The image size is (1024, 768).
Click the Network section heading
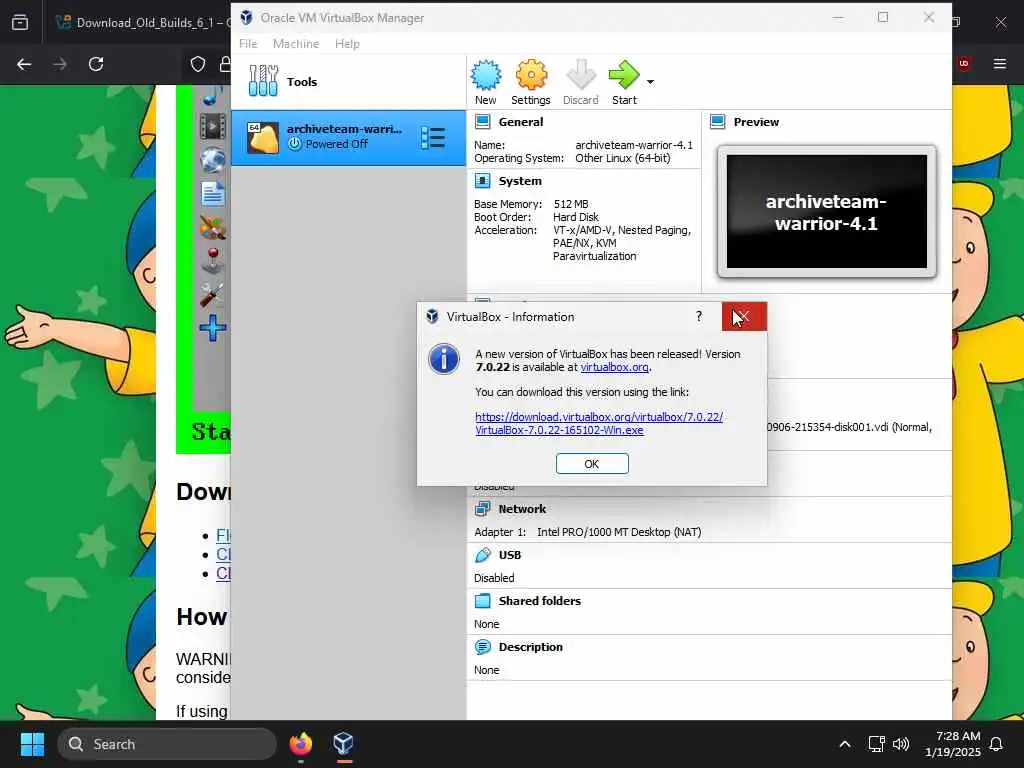click(522, 509)
